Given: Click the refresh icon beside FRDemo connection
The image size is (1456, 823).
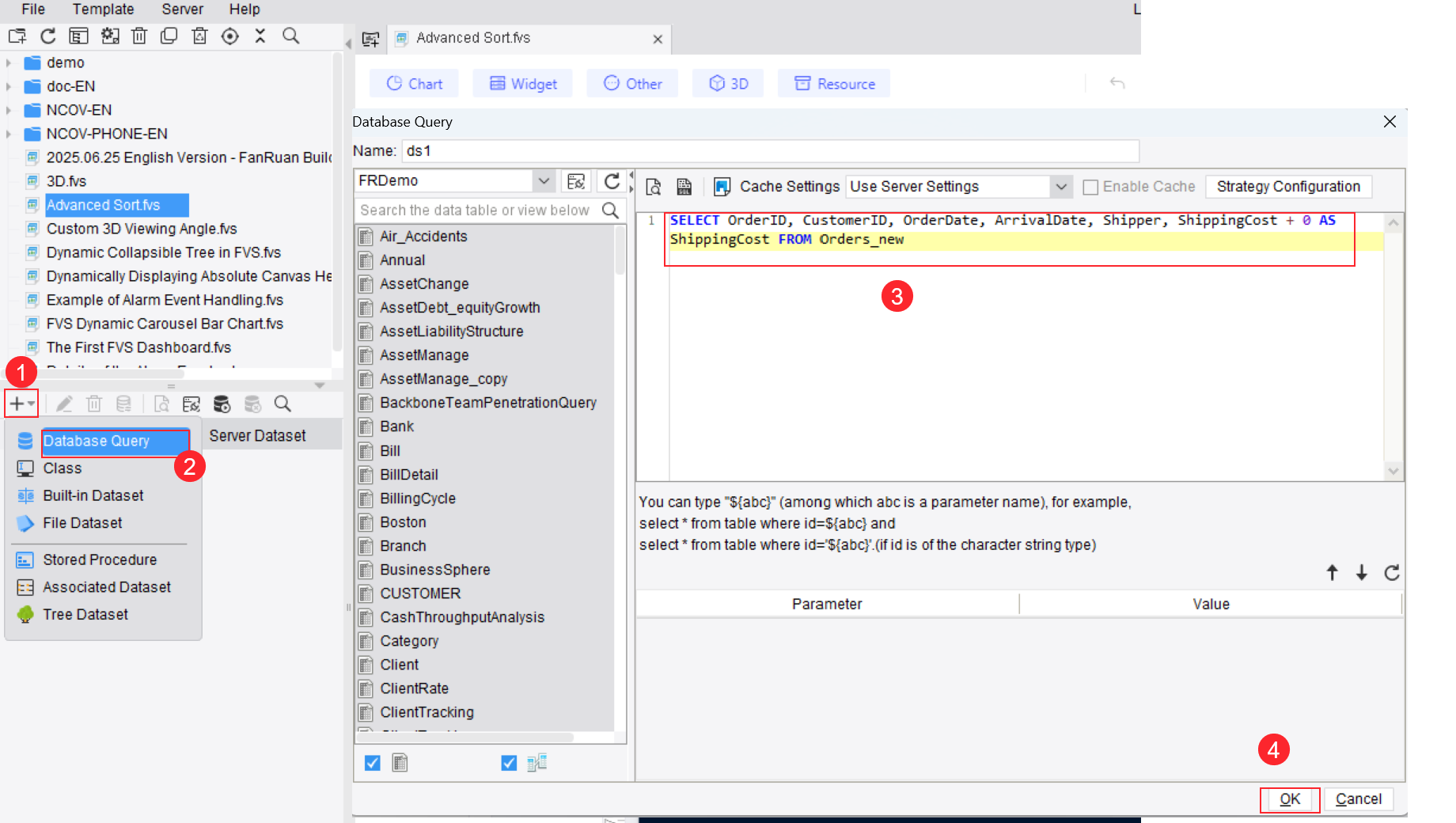Looking at the screenshot, I should [x=612, y=181].
